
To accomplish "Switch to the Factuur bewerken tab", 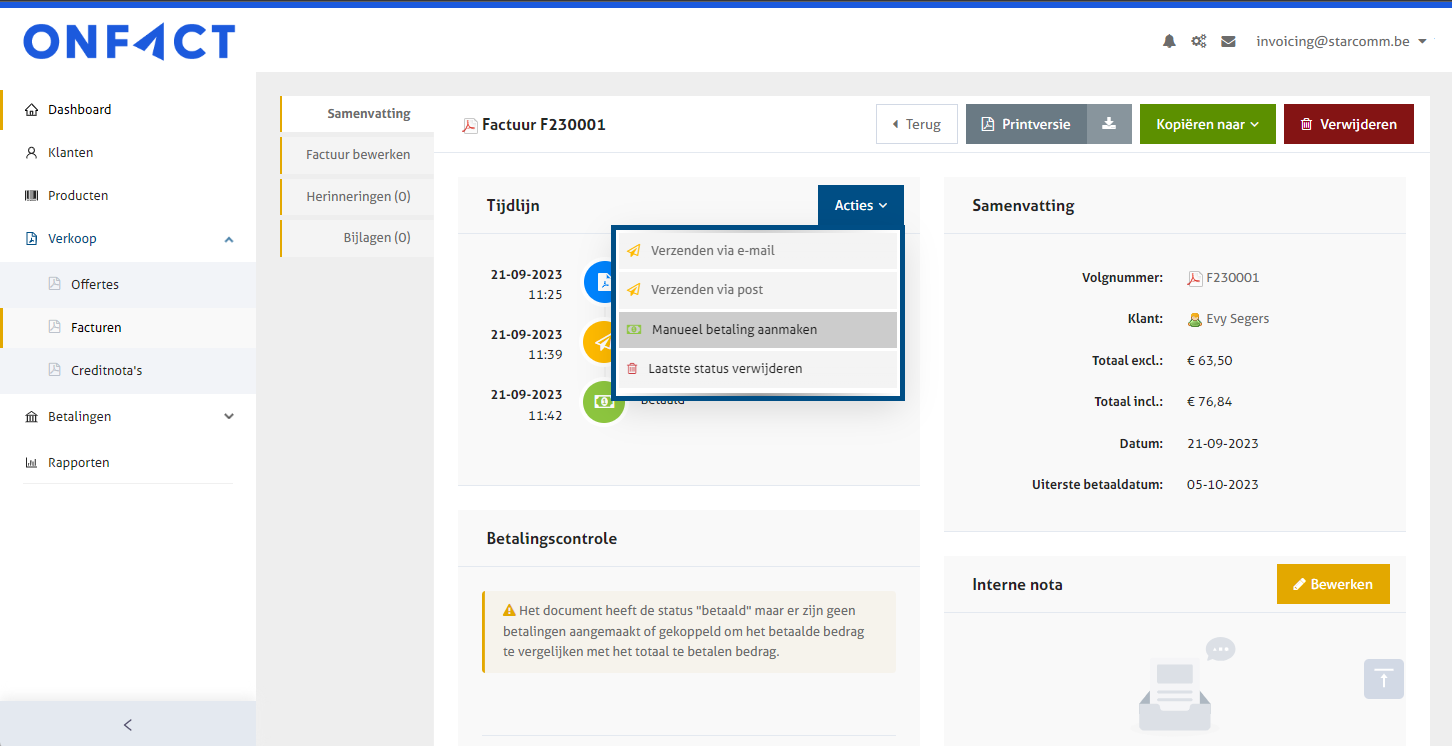I will point(358,155).
